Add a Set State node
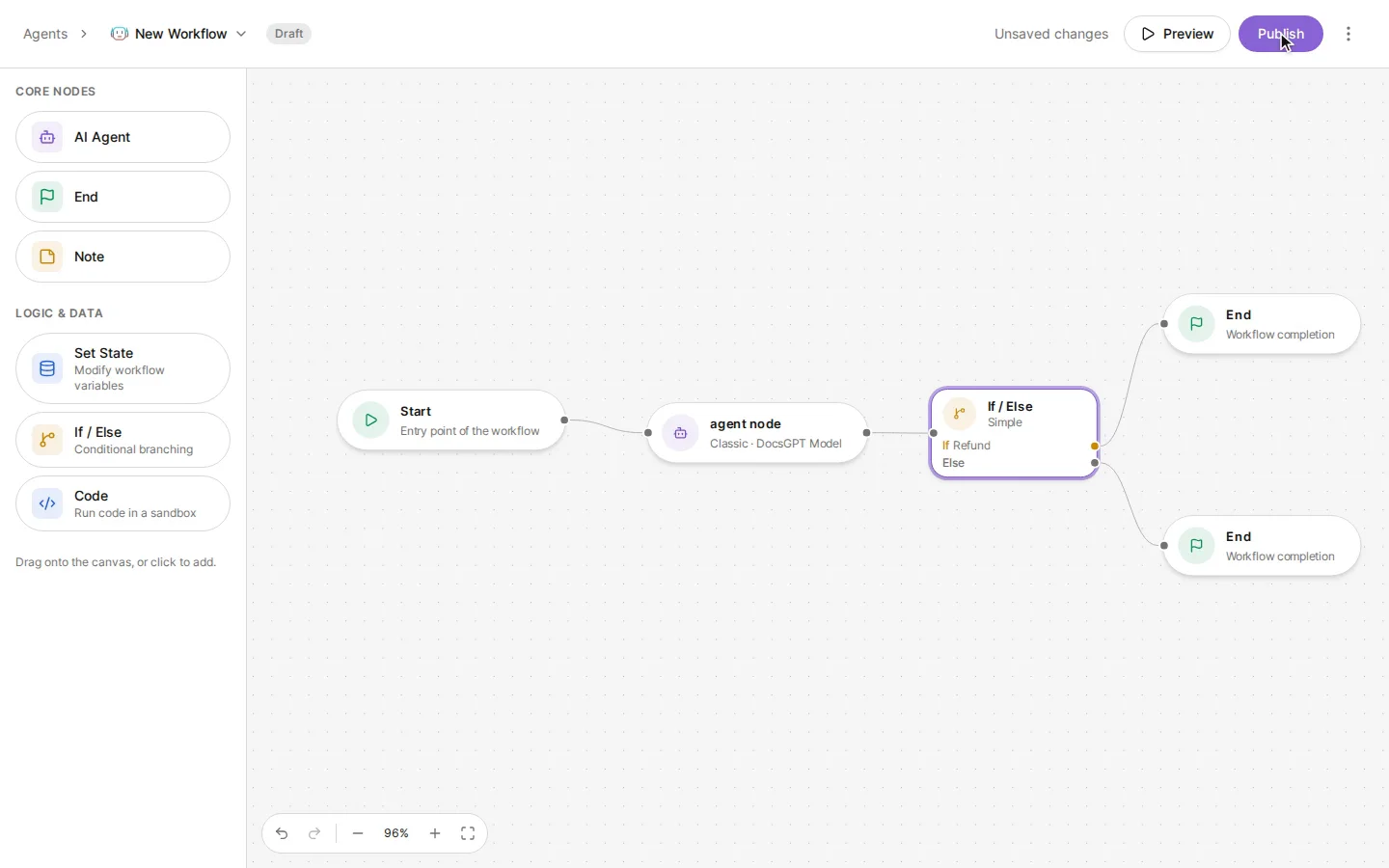This screenshot has width=1389, height=868. tap(123, 368)
